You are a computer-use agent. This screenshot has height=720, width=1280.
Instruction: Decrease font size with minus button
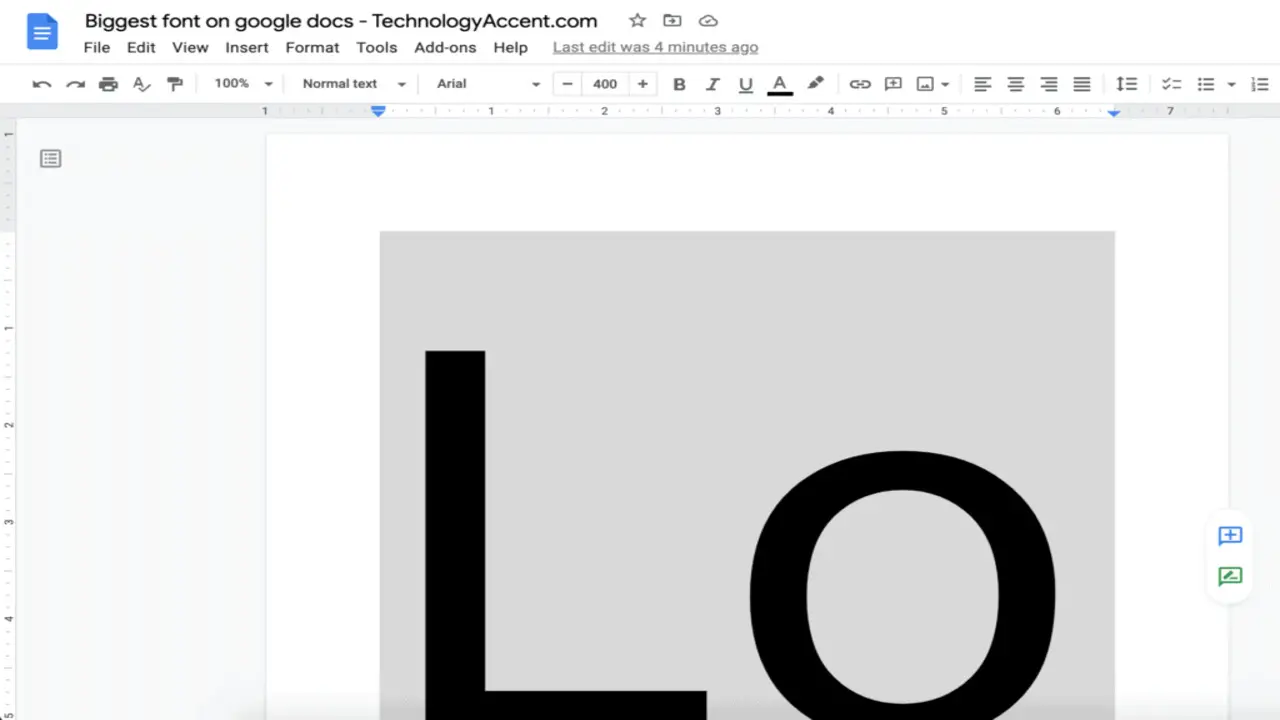568,84
